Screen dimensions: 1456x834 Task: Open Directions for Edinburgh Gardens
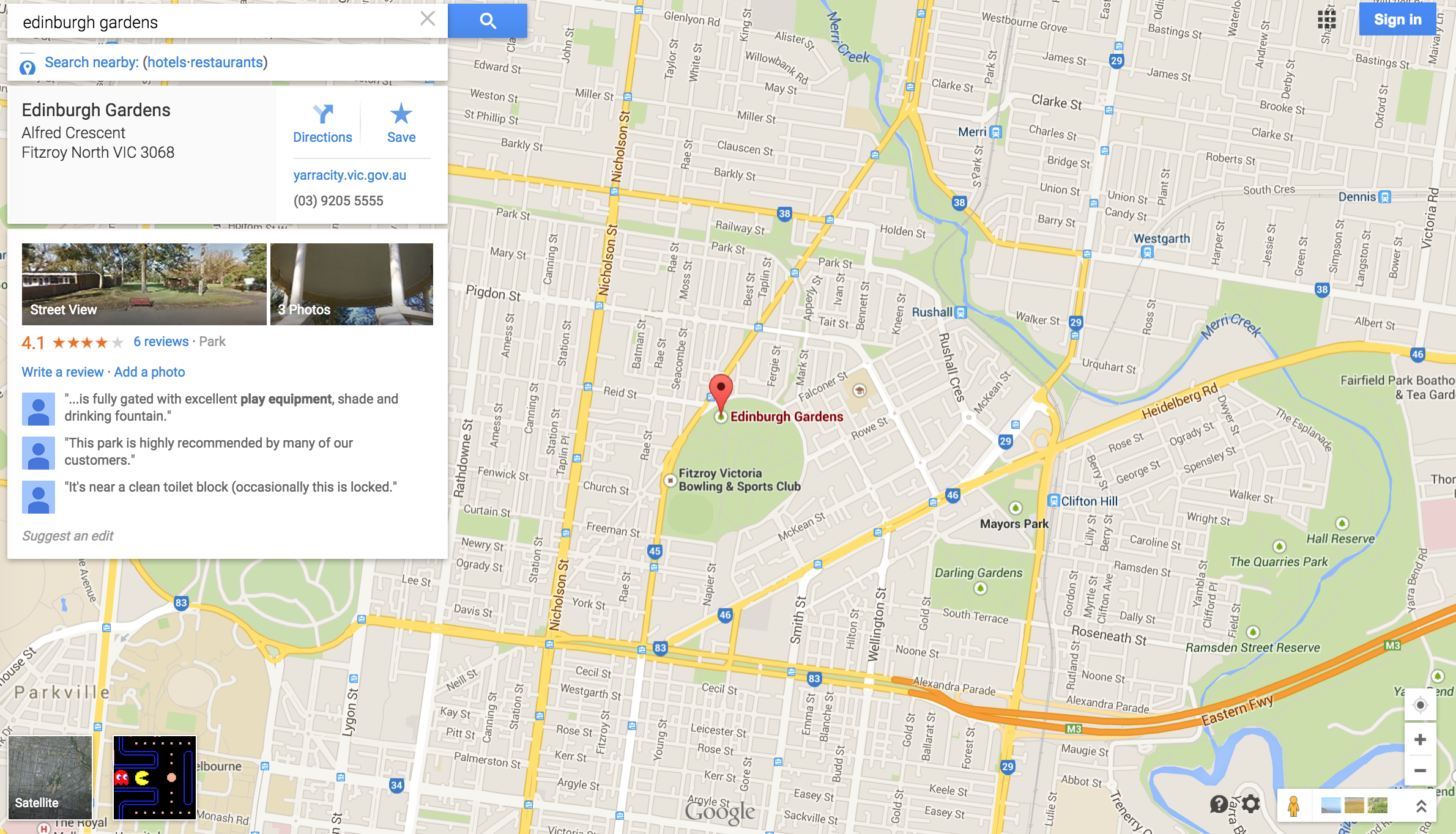point(322,124)
